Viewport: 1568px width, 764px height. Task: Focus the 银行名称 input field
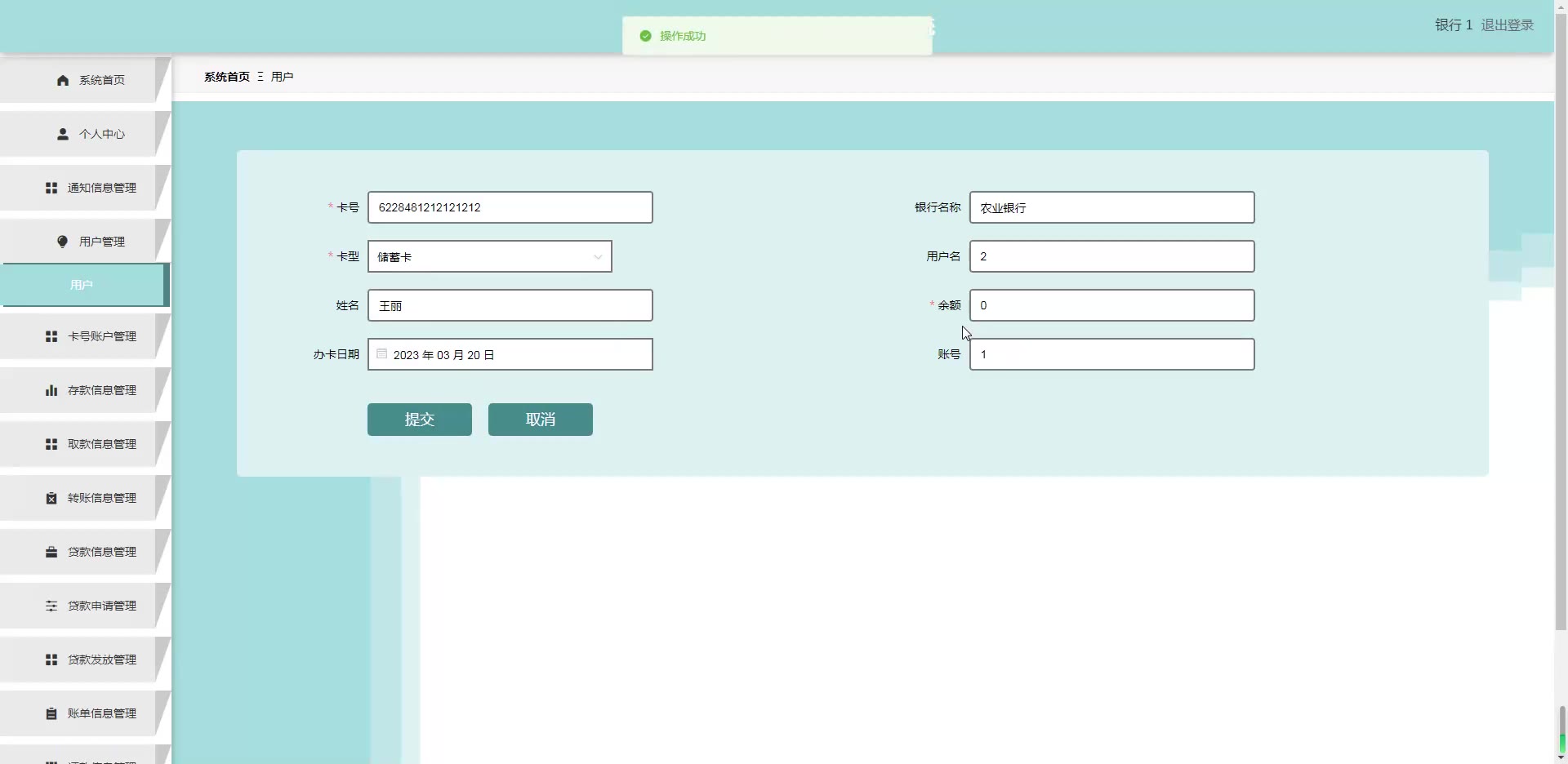(1112, 207)
